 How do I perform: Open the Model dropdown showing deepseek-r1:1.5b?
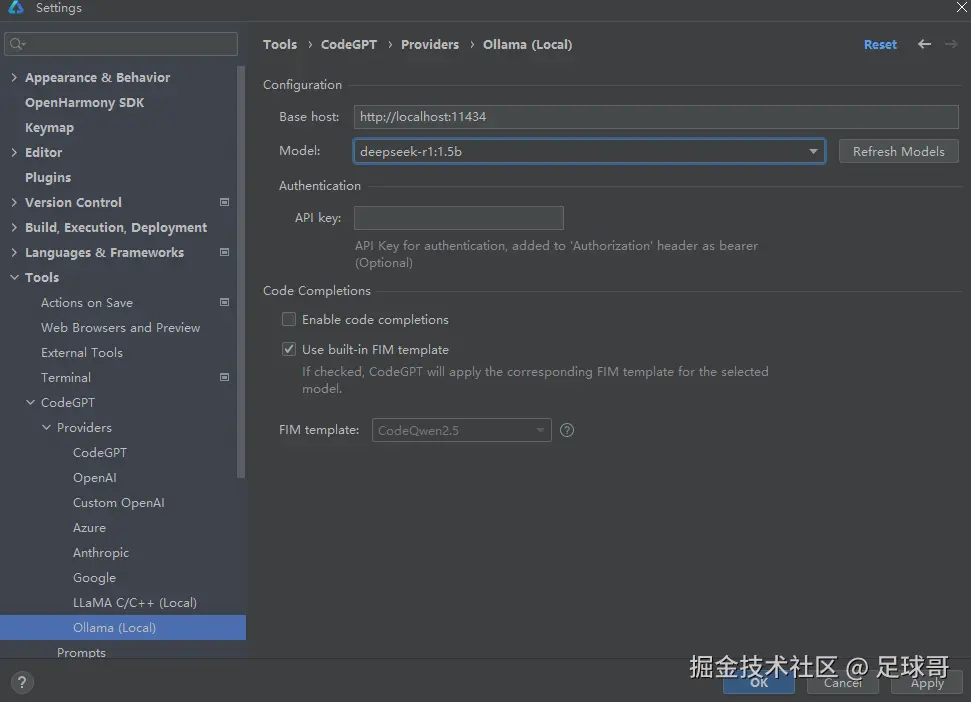[589, 151]
